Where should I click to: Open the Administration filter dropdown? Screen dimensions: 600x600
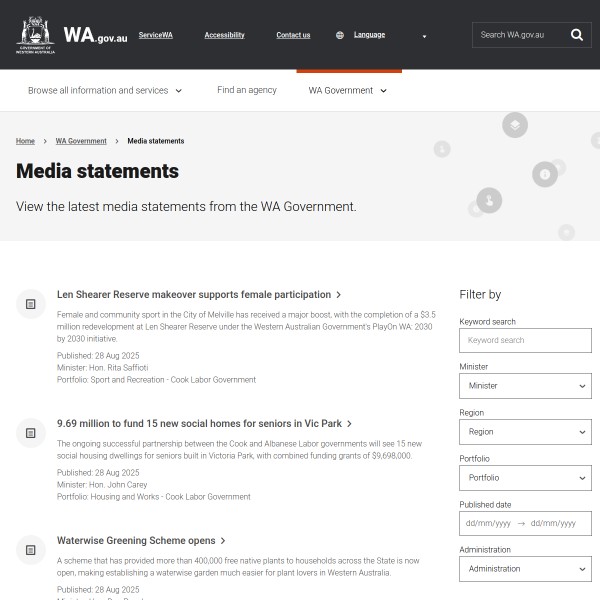525,569
